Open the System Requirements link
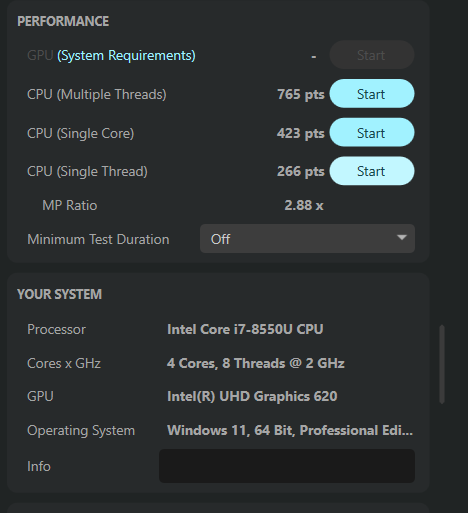The height and width of the screenshot is (513, 468). pyautogui.click(x=126, y=55)
